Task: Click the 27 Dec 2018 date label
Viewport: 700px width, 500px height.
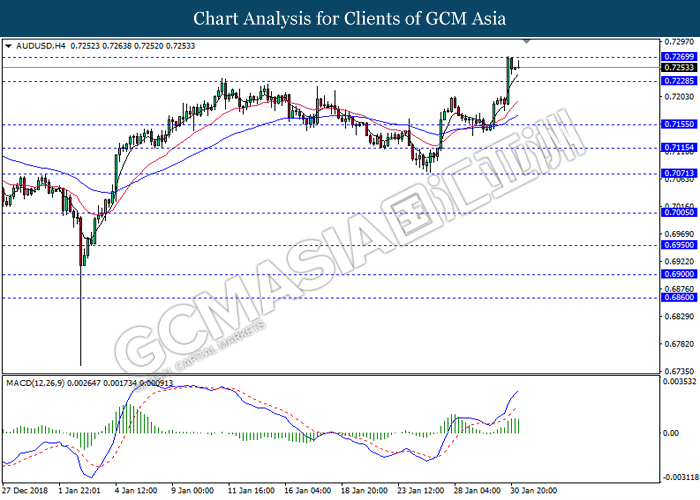Action: [25, 490]
